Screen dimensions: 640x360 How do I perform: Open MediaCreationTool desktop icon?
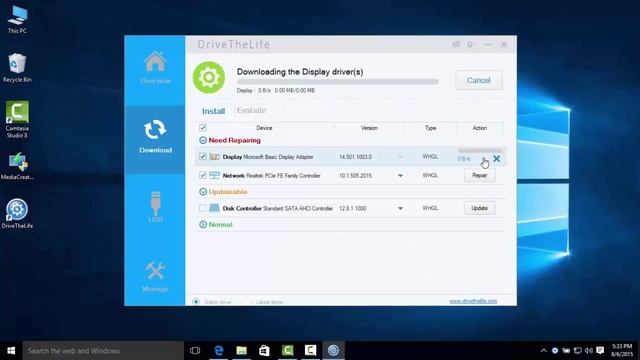pyautogui.click(x=17, y=166)
